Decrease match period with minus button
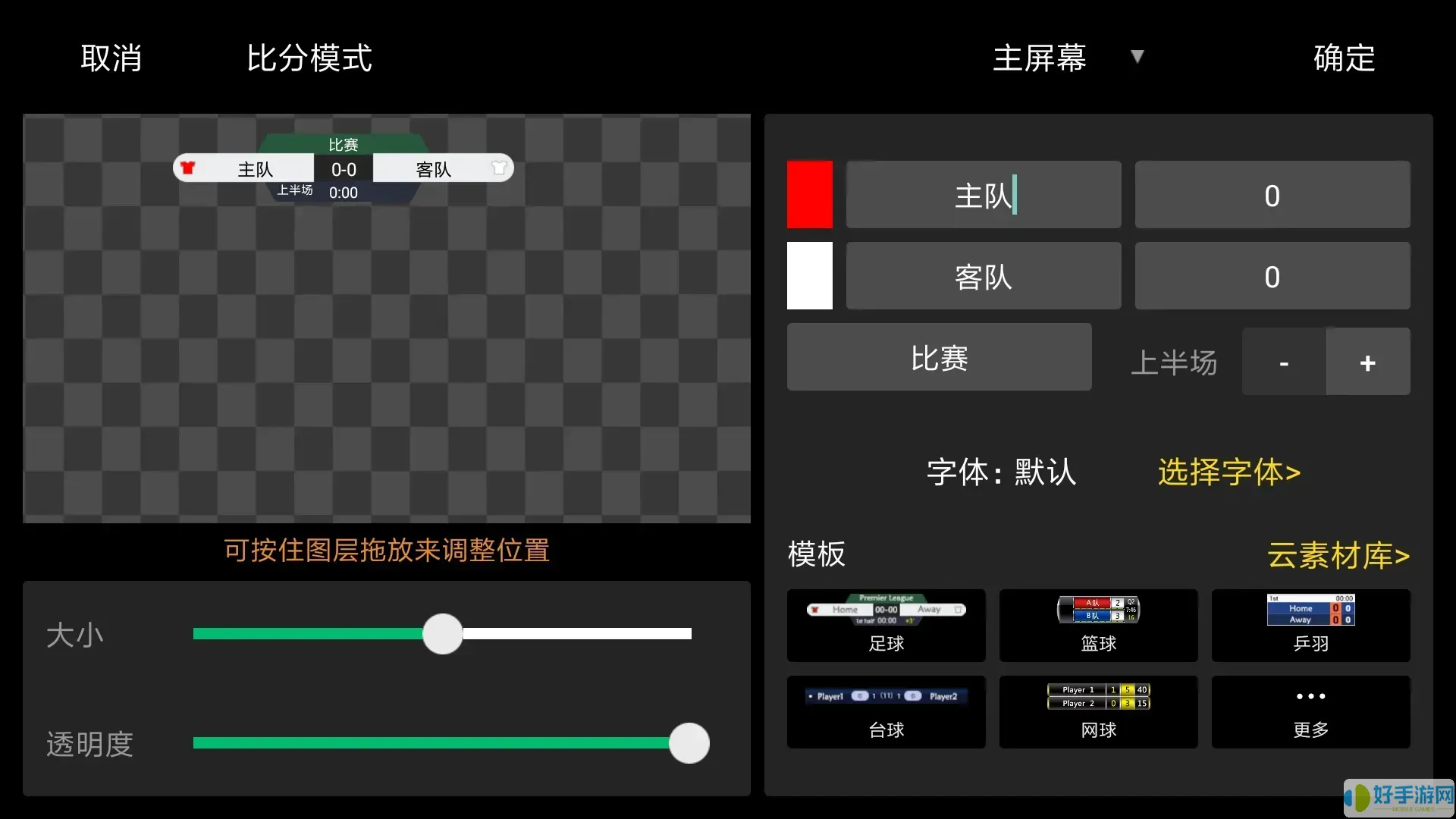1456x819 pixels. [x=1284, y=362]
